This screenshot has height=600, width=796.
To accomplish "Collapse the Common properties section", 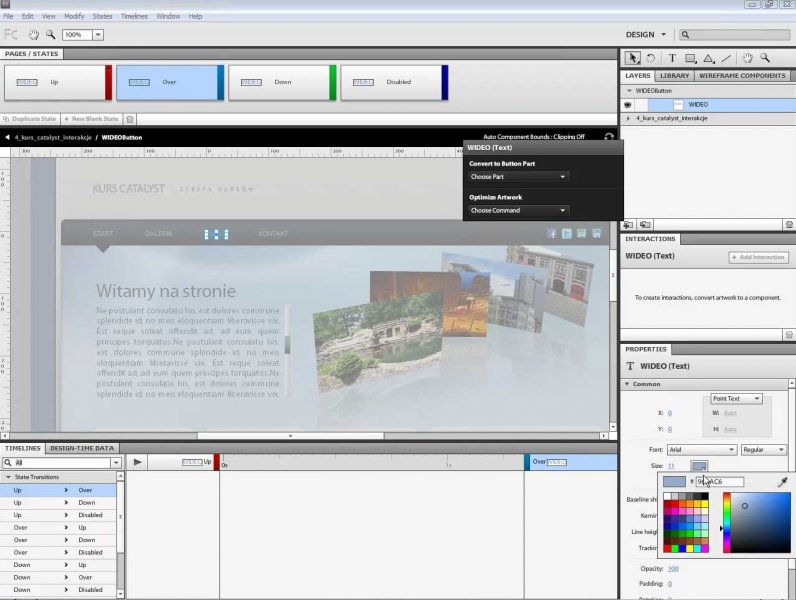I will click(627, 384).
